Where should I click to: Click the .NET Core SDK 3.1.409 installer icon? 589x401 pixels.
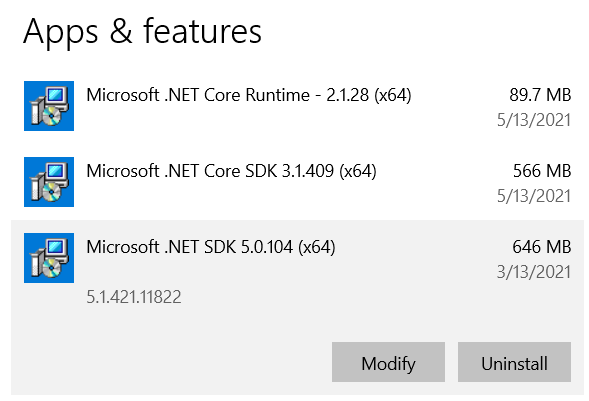[49, 182]
